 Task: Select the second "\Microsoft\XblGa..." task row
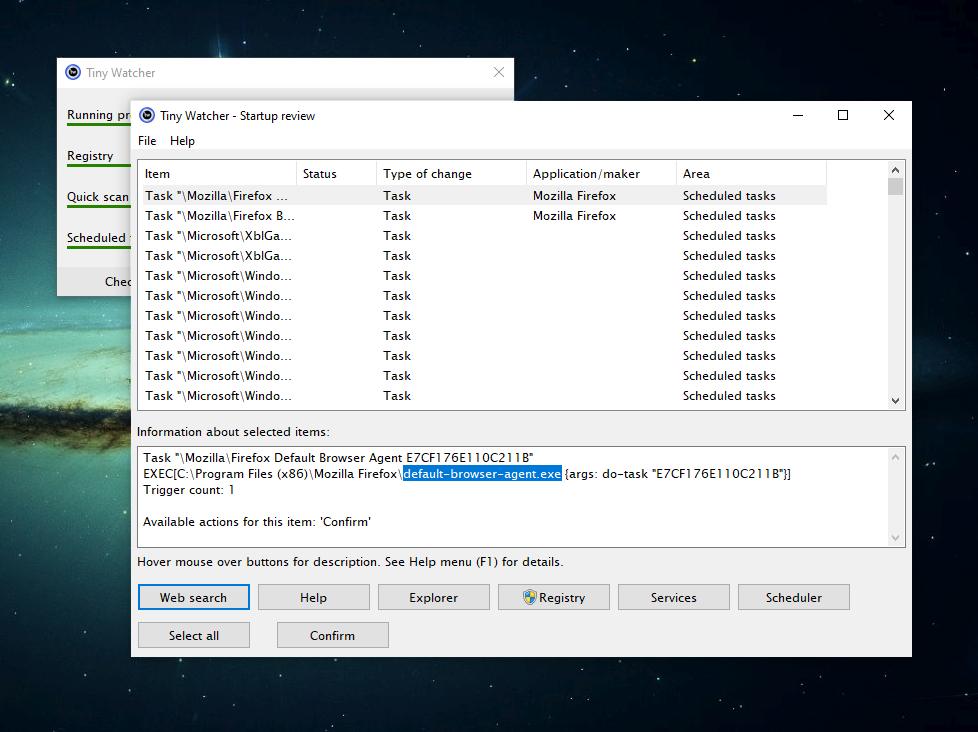tap(485, 256)
